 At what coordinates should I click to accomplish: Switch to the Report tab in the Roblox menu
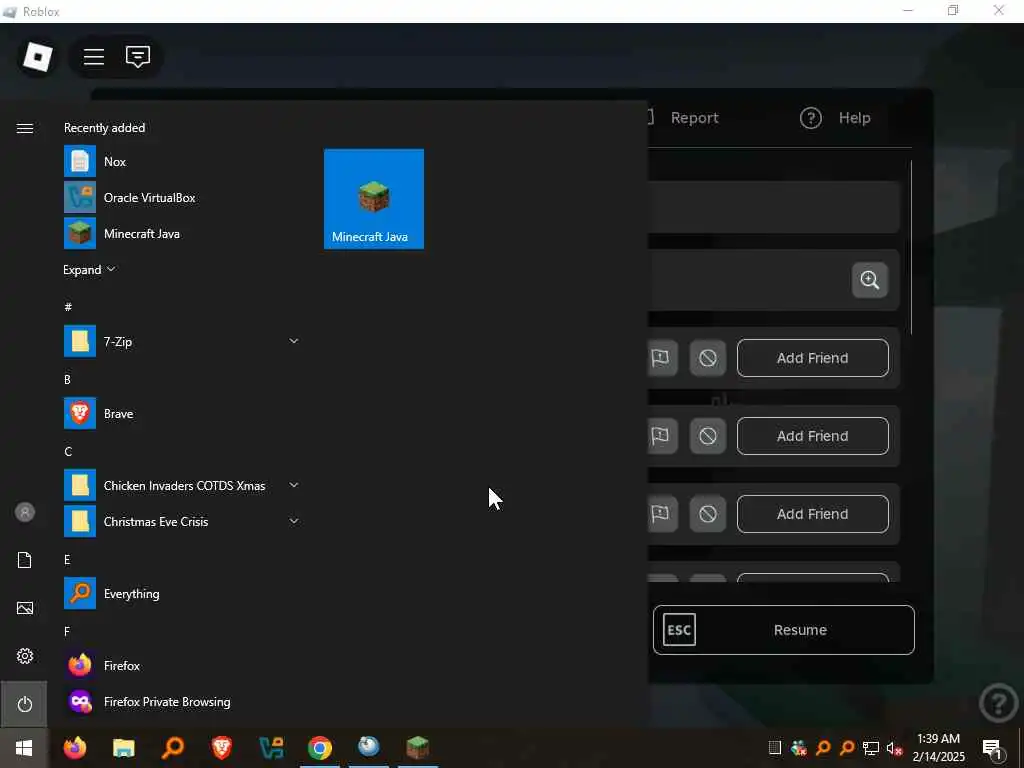[694, 118]
